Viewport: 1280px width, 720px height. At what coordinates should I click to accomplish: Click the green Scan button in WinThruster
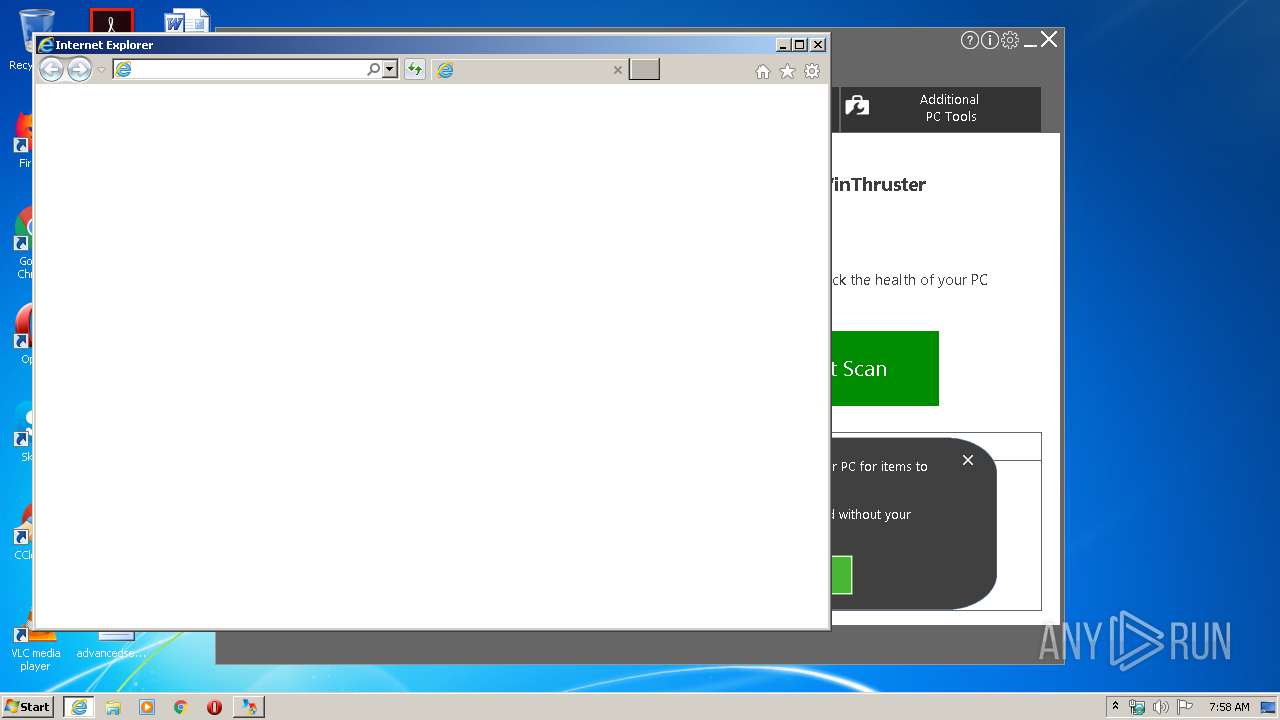[x=884, y=368]
